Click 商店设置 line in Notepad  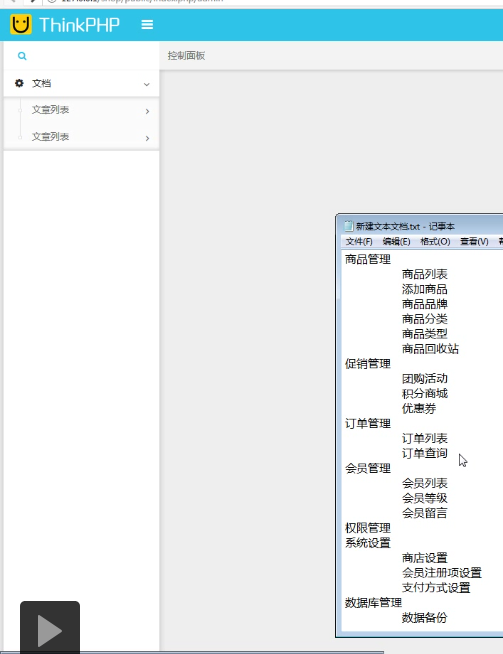tap(425, 558)
